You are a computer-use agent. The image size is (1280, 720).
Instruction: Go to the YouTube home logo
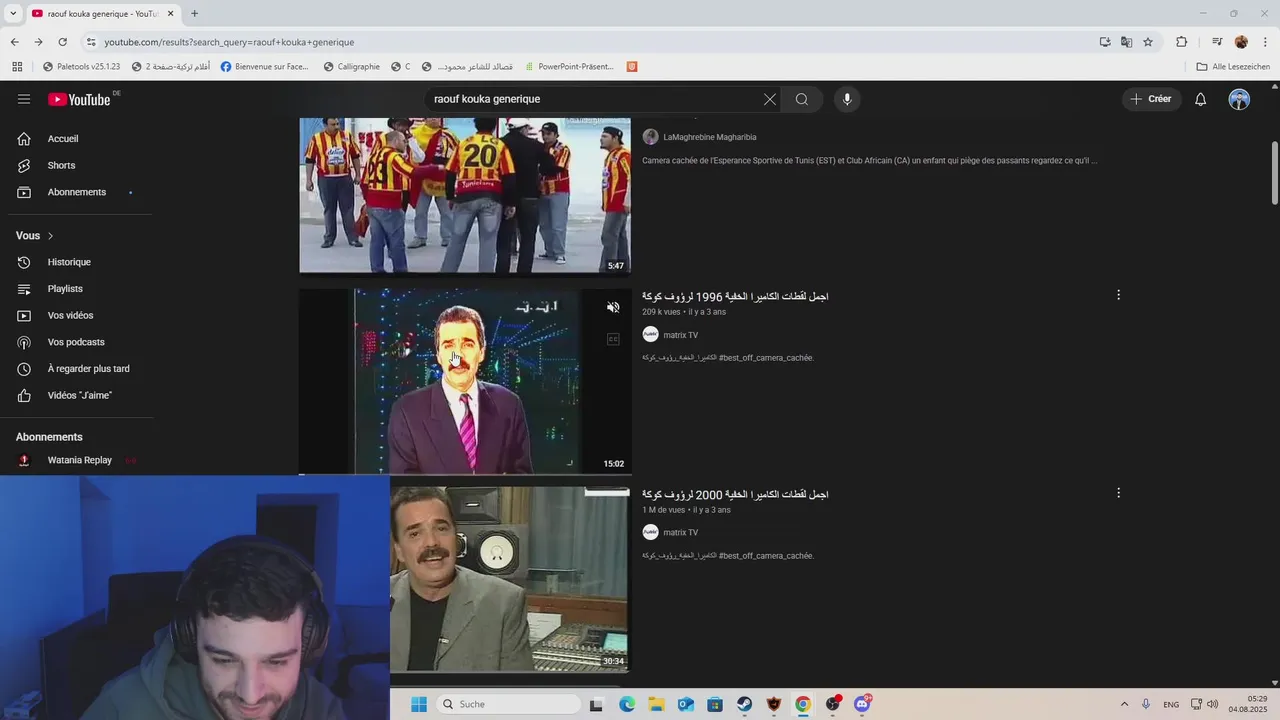click(x=80, y=99)
